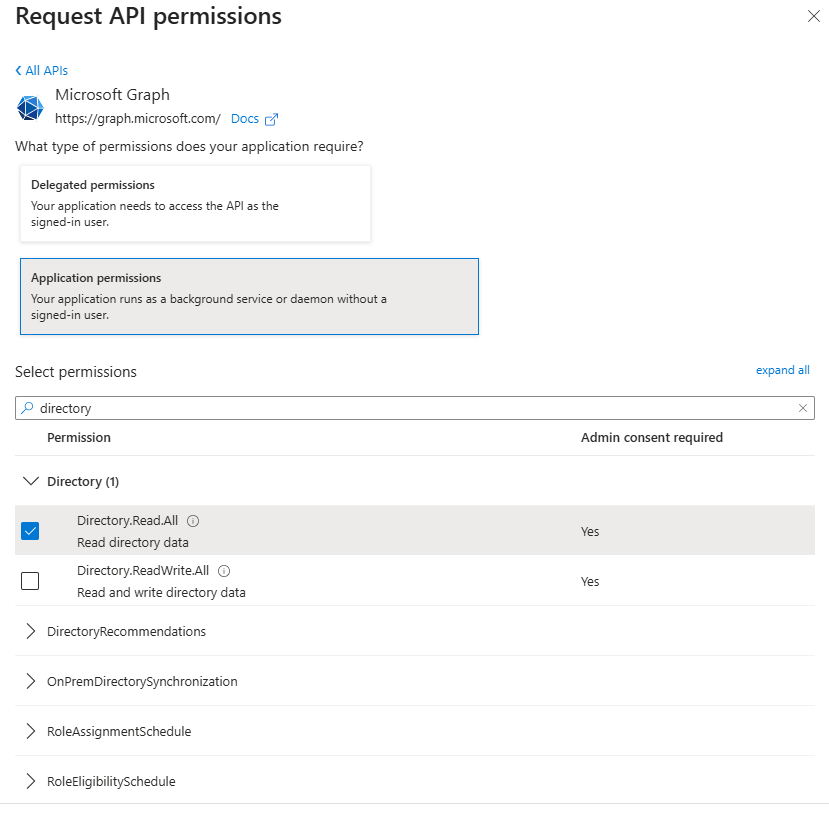
Task: Expand the OnPremDirectorySynchronization group
Action: click(30, 681)
